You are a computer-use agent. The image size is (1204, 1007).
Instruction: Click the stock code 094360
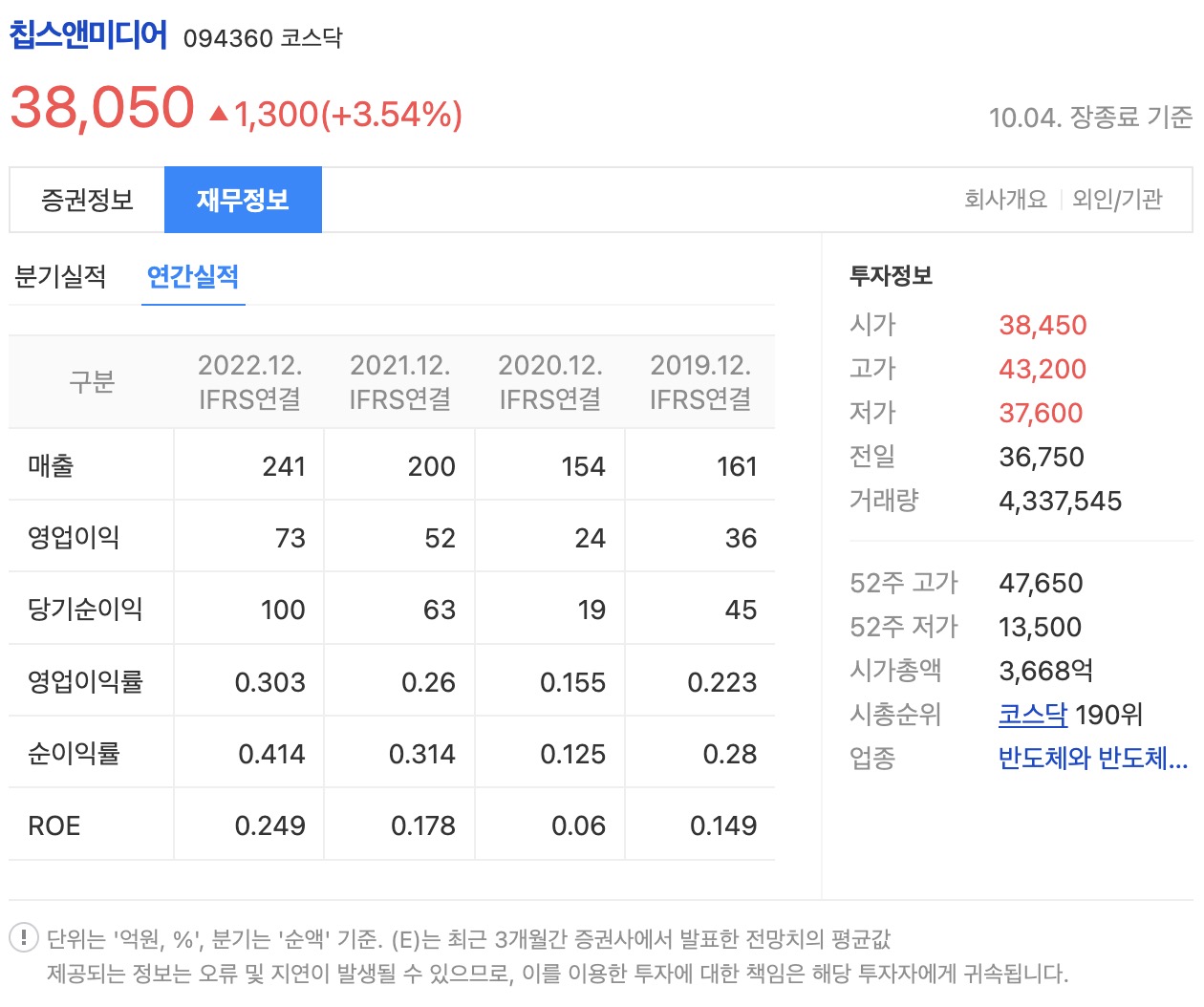(228, 38)
